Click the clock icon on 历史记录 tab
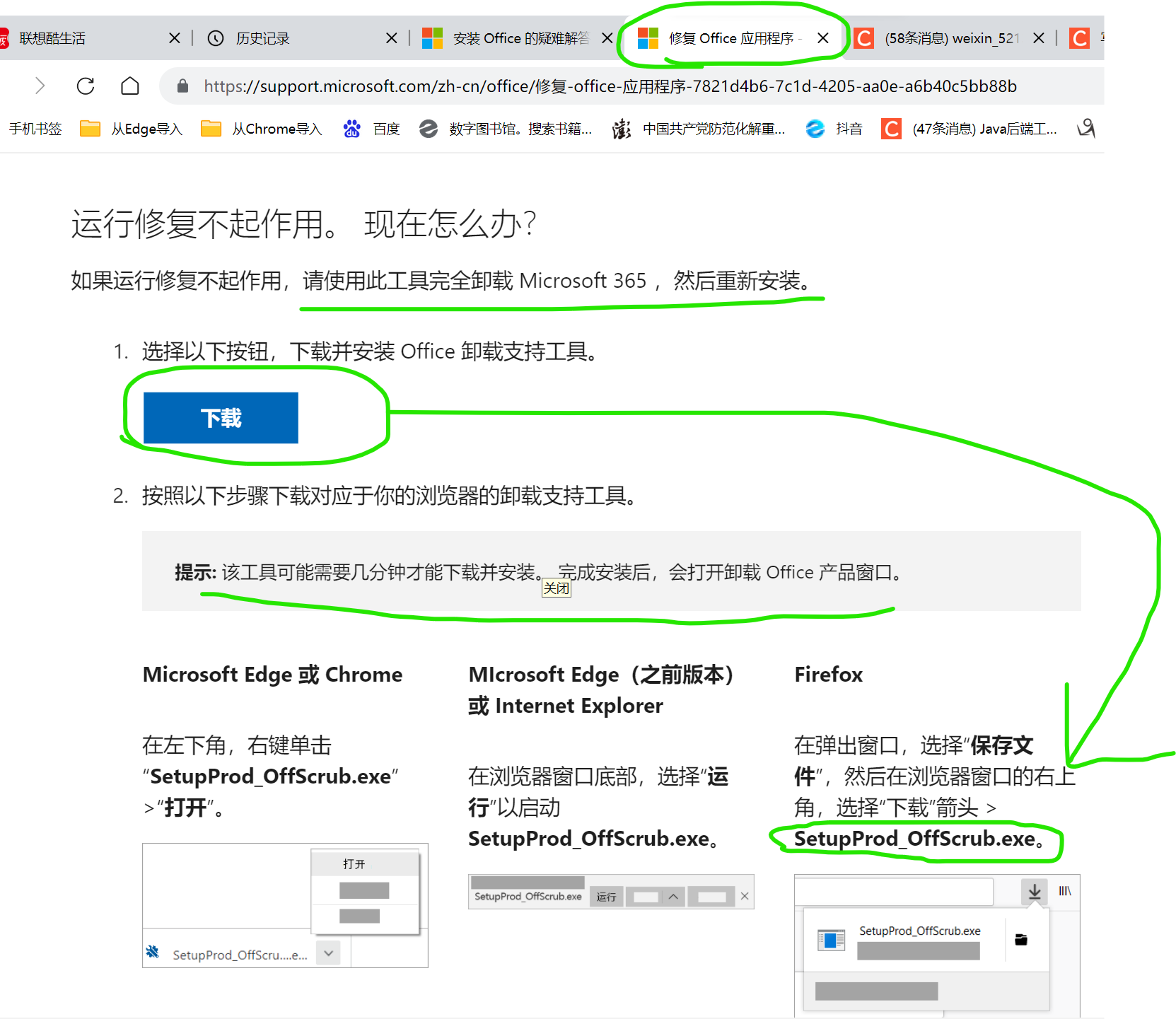The image size is (1176, 1019). pos(216,38)
